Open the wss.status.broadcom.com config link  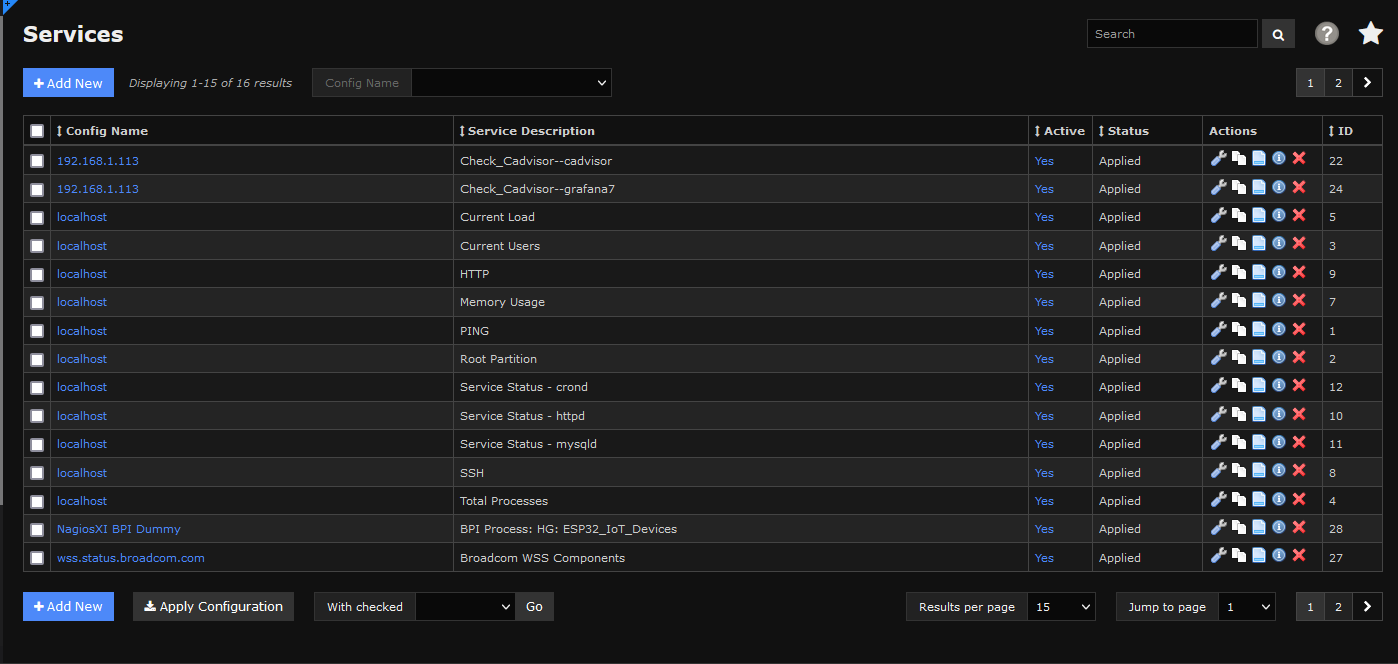130,558
